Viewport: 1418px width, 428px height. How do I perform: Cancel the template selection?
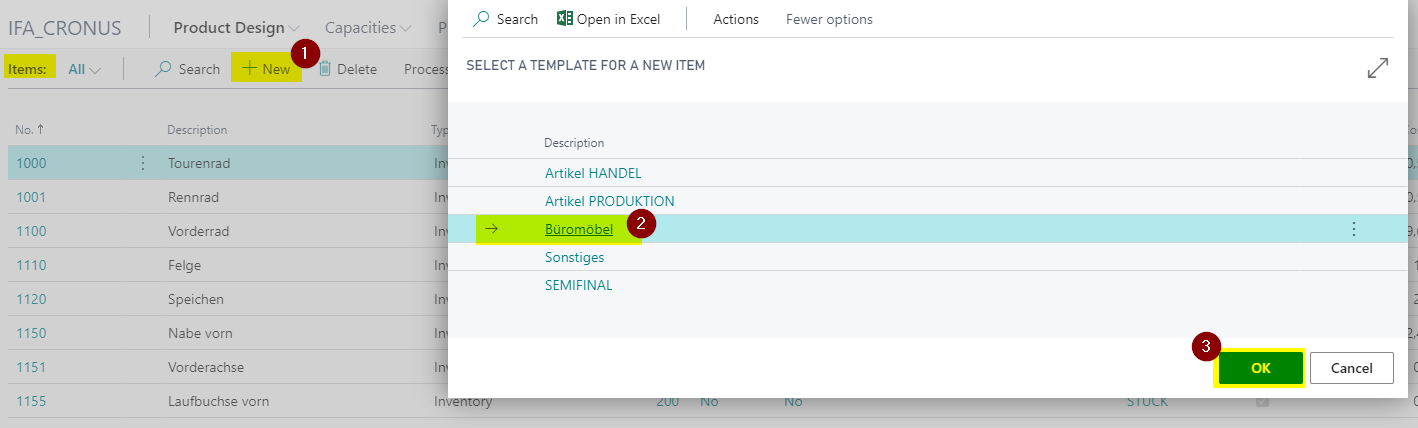(1351, 368)
